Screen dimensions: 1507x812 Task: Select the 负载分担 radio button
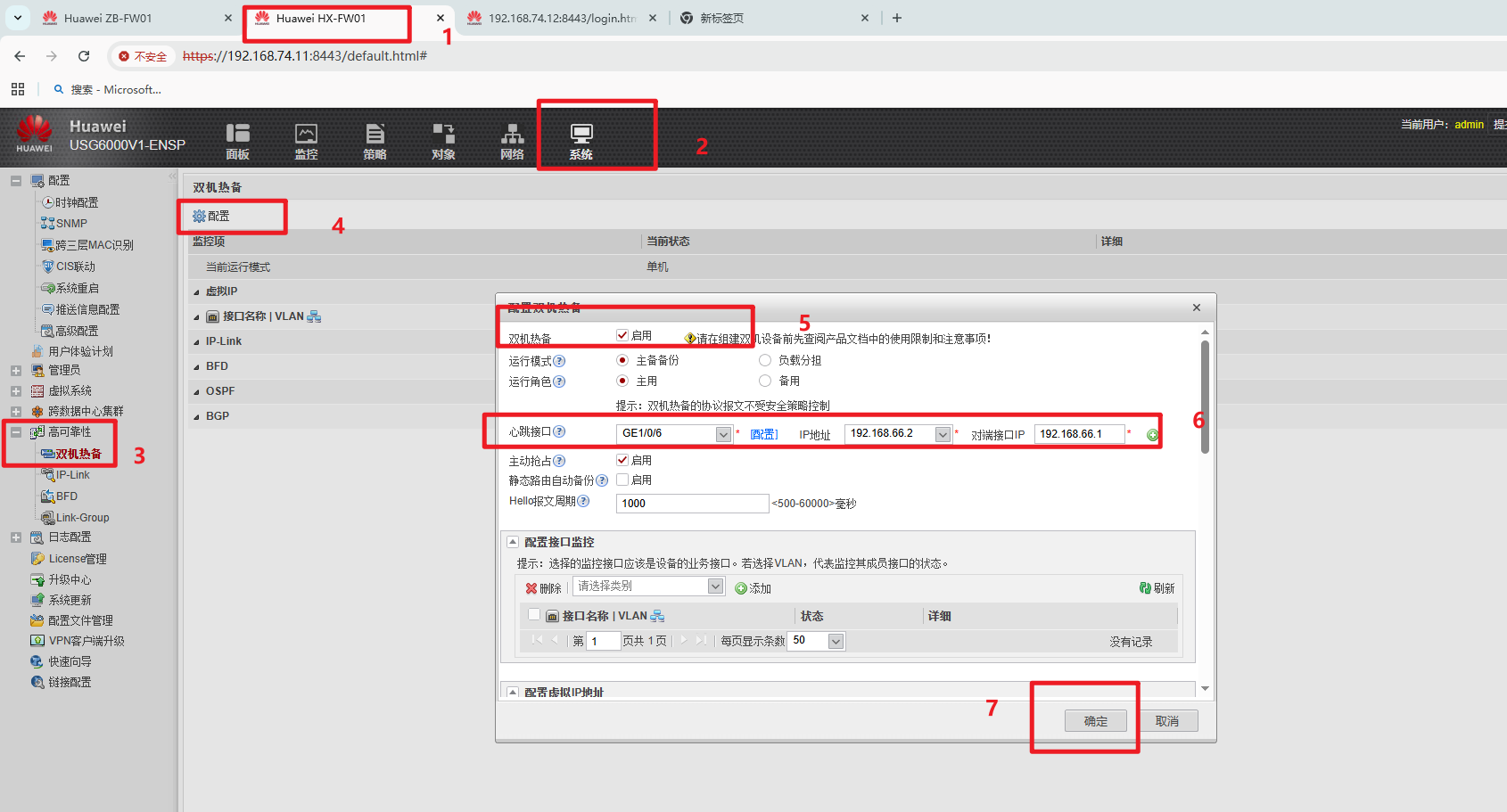point(765,360)
